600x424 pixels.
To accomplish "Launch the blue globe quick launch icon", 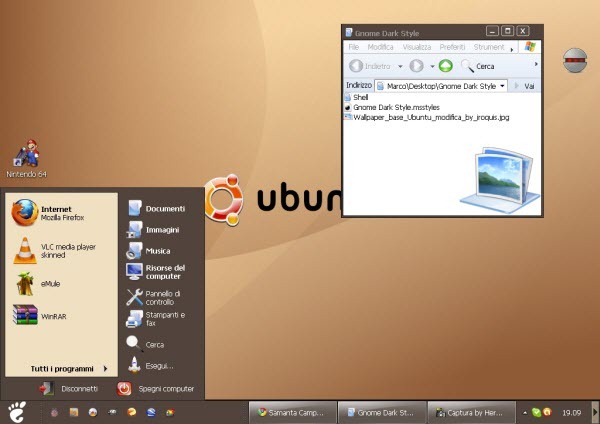I will point(151,412).
